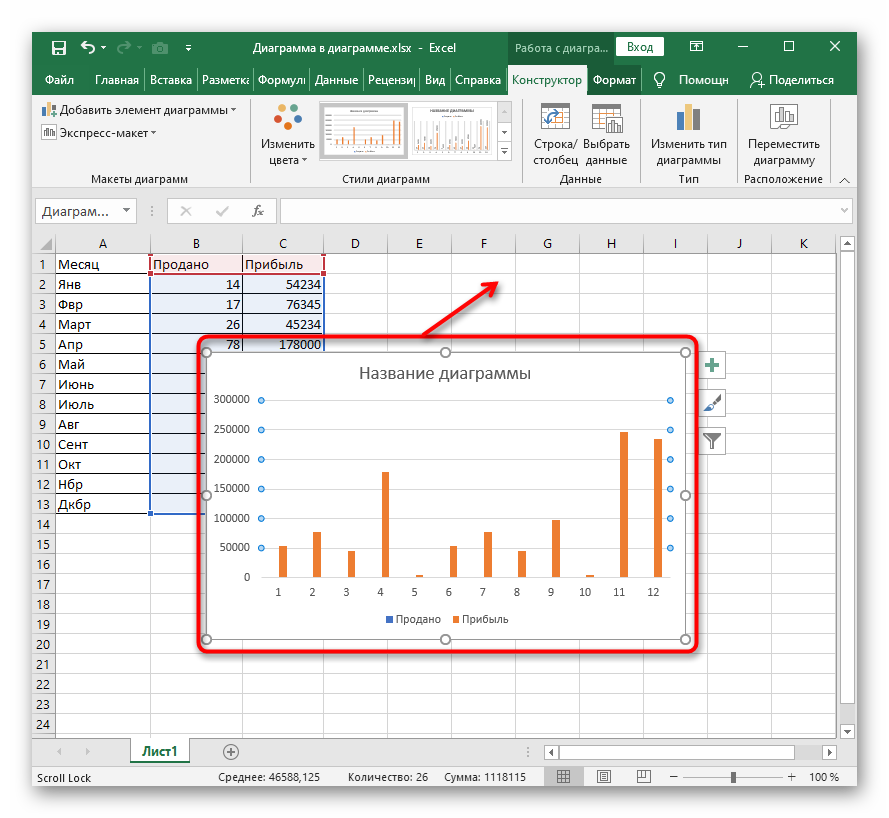This screenshot has width=889, height=818.
Task: Click cell containing Месяц
Action: click(103, 264)
